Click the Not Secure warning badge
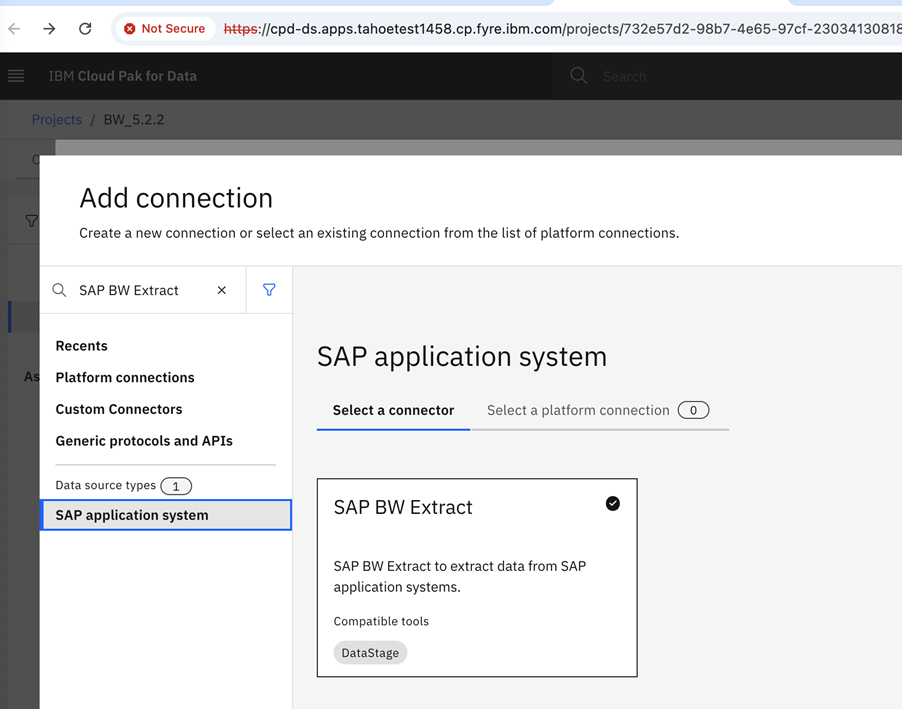 [165, 29]
